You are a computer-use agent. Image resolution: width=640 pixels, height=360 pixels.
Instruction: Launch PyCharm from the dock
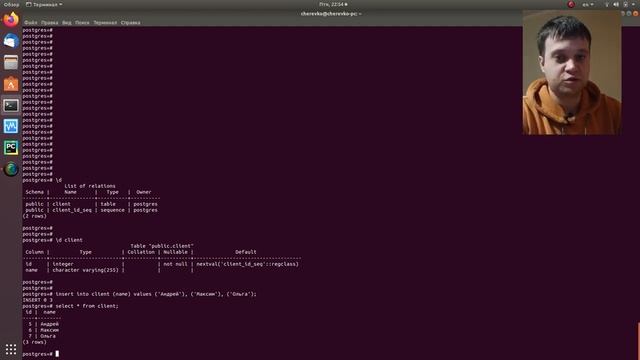coord(11,147)
